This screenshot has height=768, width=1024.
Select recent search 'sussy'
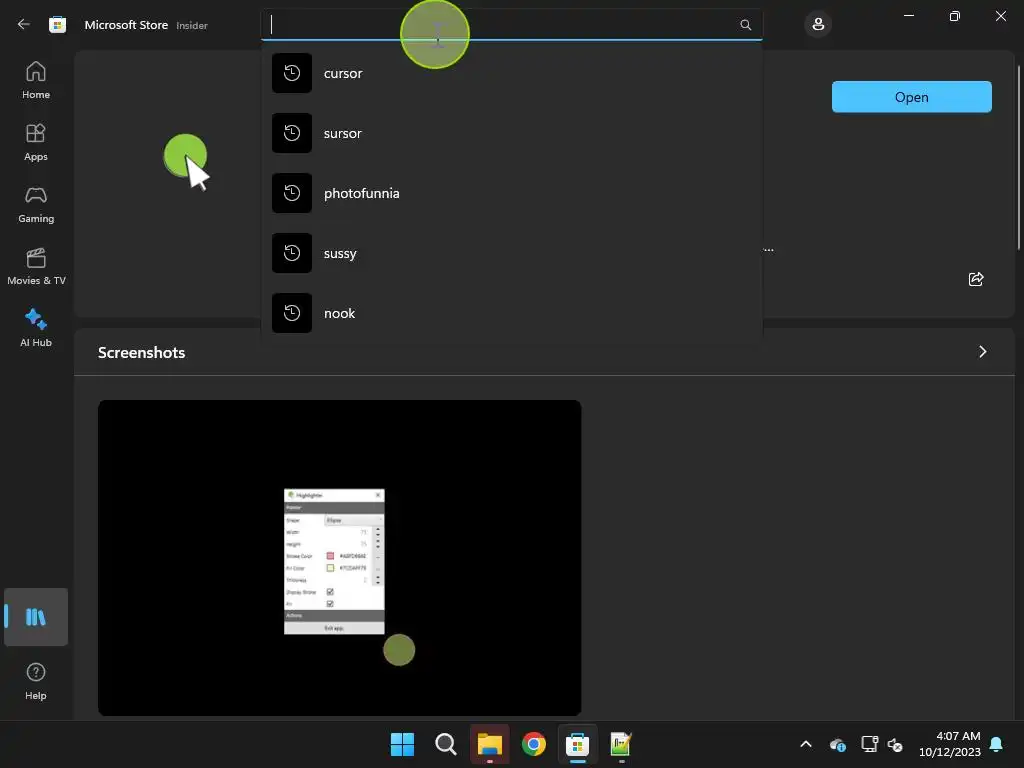511,253
